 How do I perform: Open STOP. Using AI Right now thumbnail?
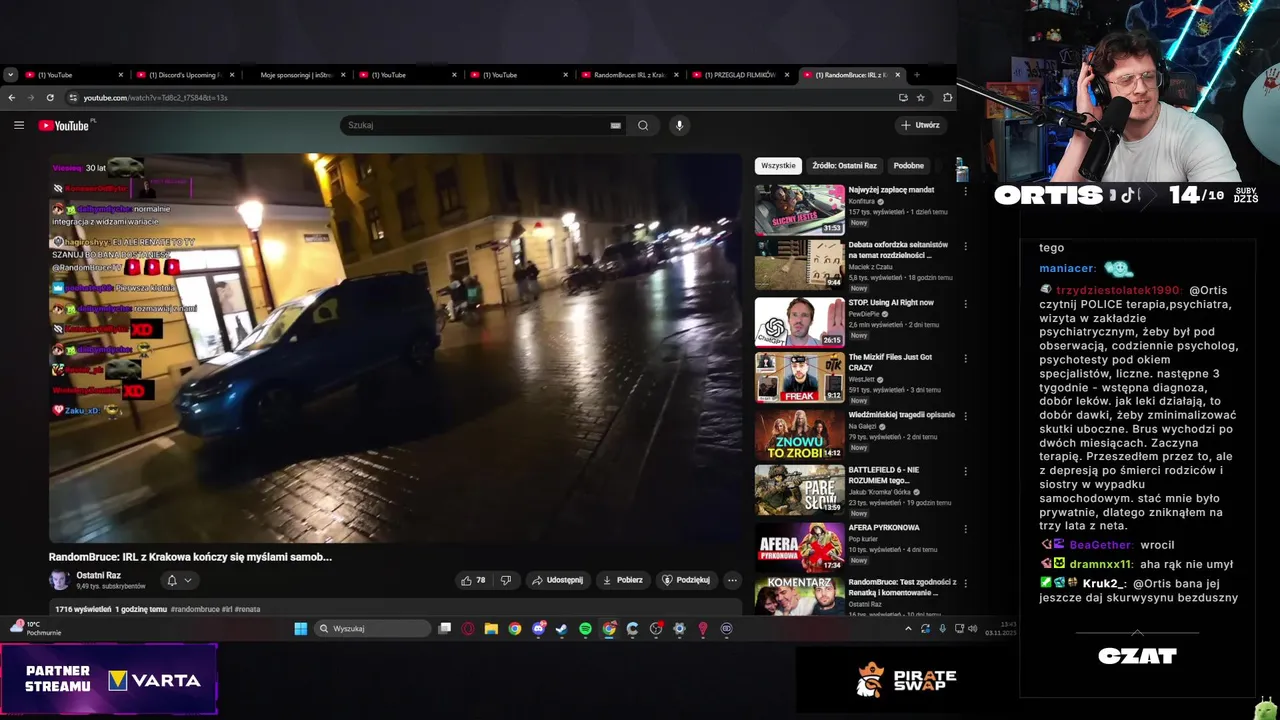(799, 322)
